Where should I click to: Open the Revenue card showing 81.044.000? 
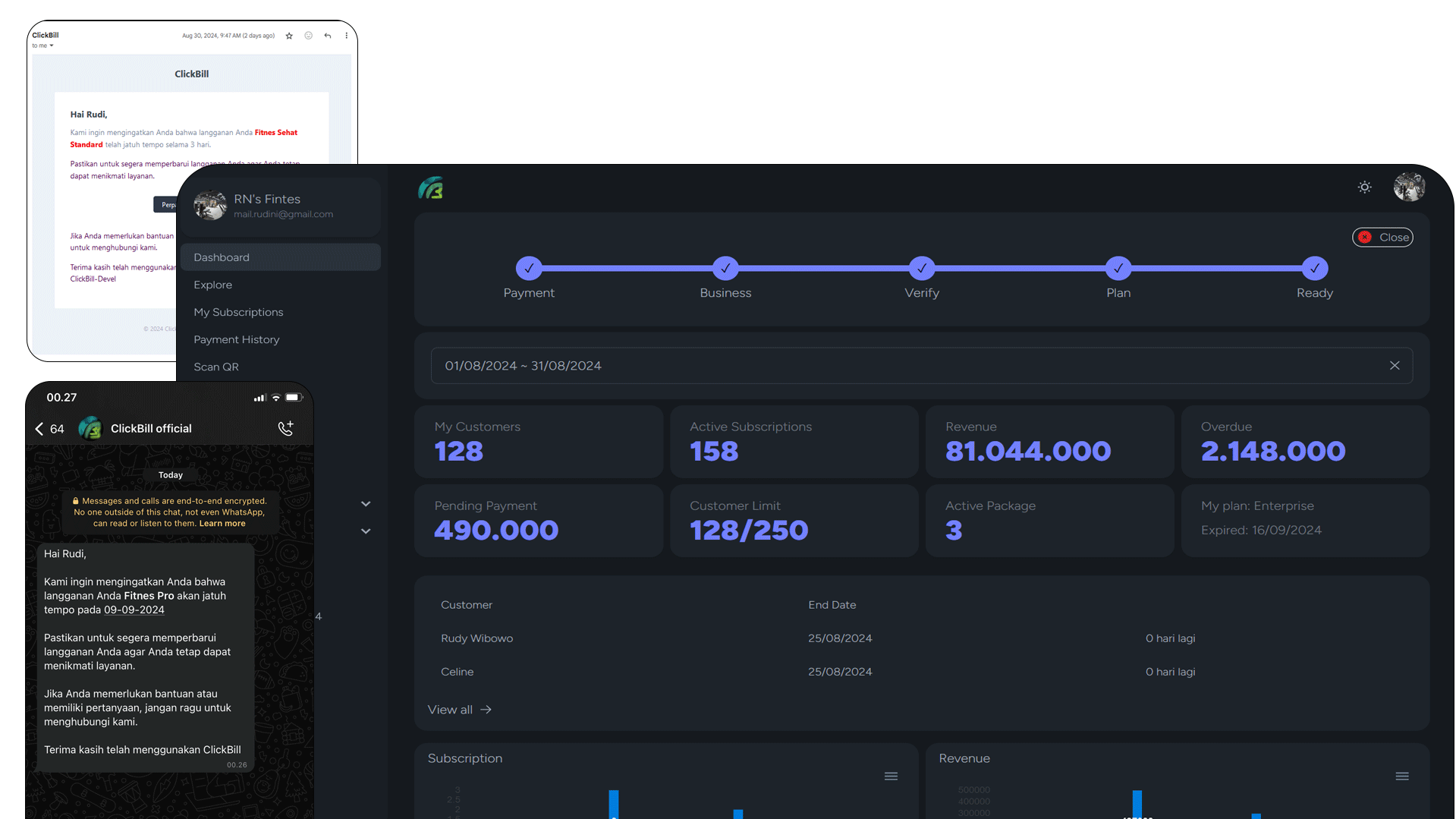click(x=1050, y=442)
